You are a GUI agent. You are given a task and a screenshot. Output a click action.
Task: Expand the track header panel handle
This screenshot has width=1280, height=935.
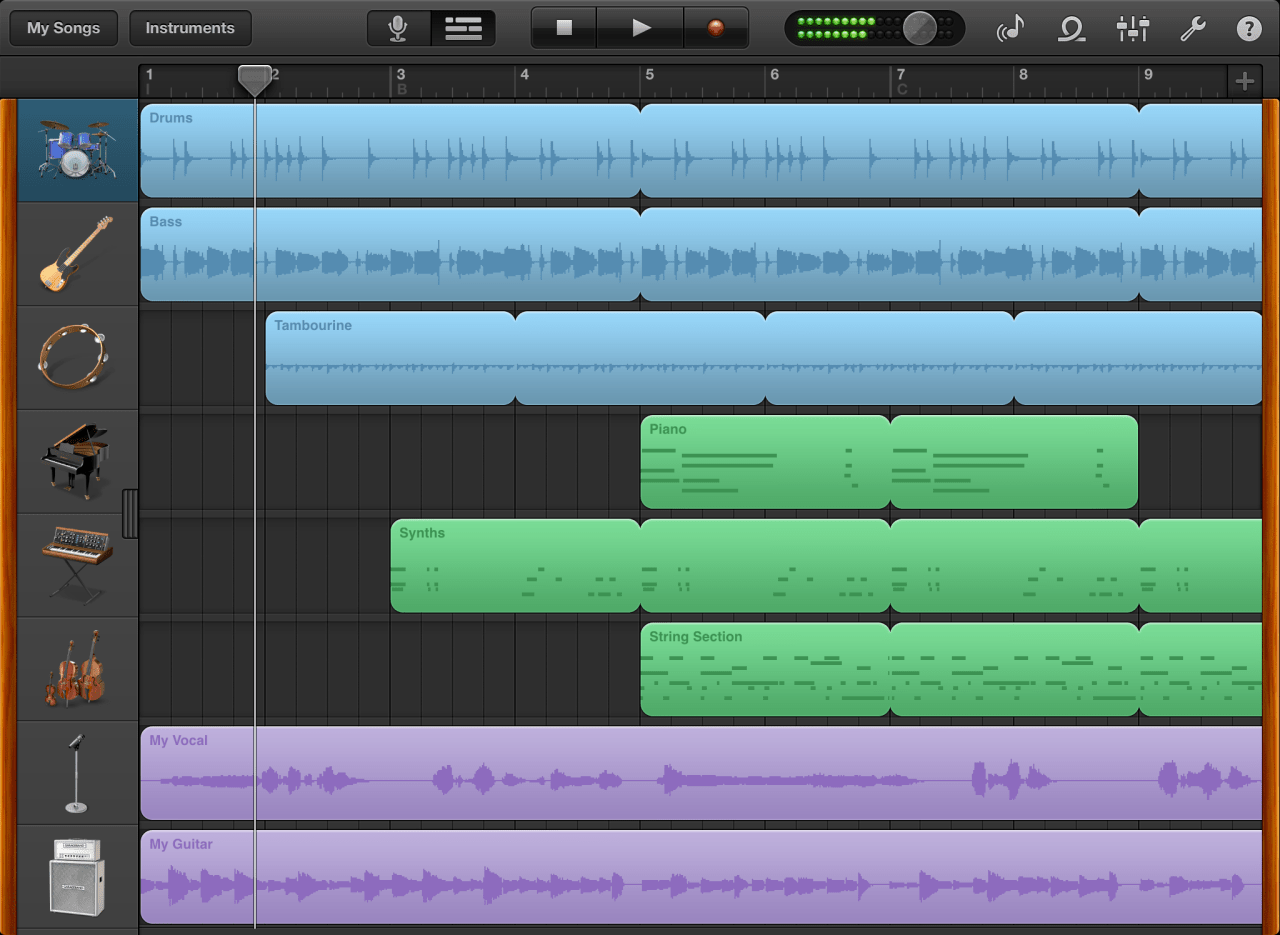click(x=131, y=512)
